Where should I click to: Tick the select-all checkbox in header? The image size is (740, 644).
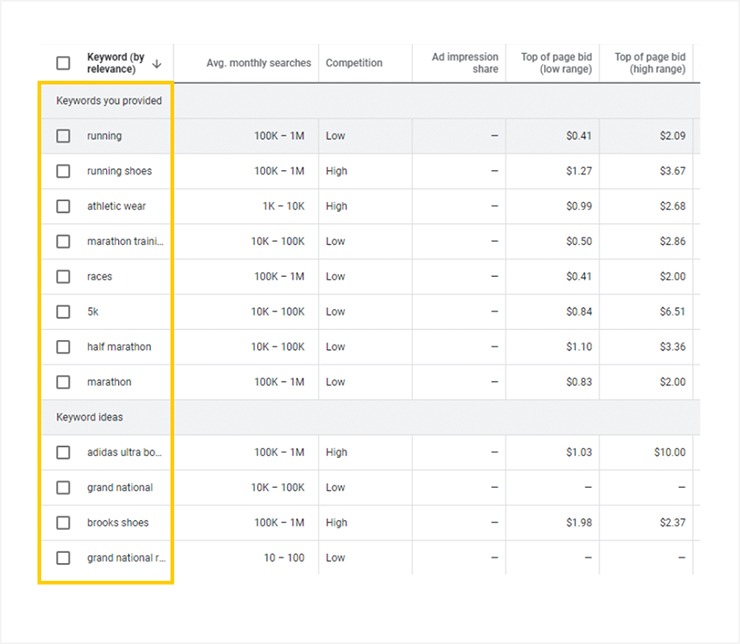[x=63, y=63]
